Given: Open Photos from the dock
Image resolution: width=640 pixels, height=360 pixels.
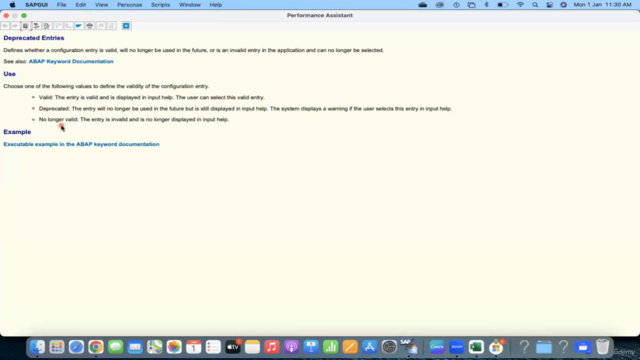Looking at the screenshot, I should tap(174, 347).
